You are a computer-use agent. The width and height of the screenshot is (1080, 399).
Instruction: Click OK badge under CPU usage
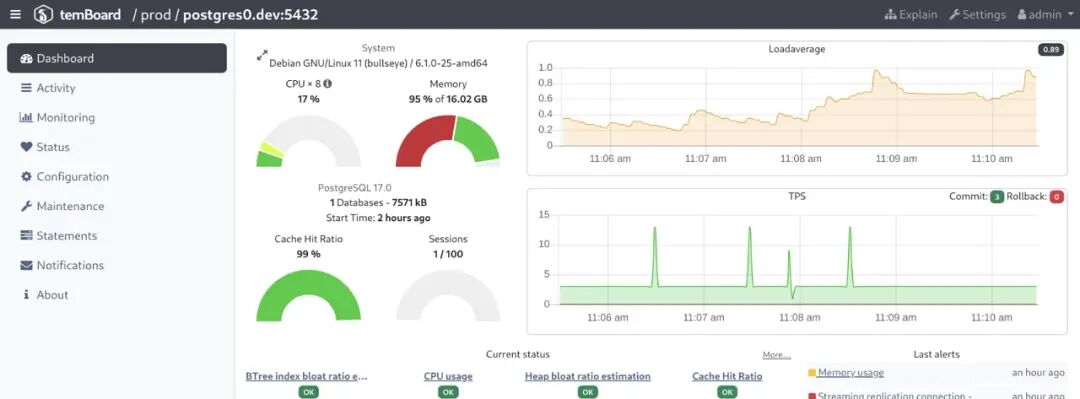[x=448, y=392]
